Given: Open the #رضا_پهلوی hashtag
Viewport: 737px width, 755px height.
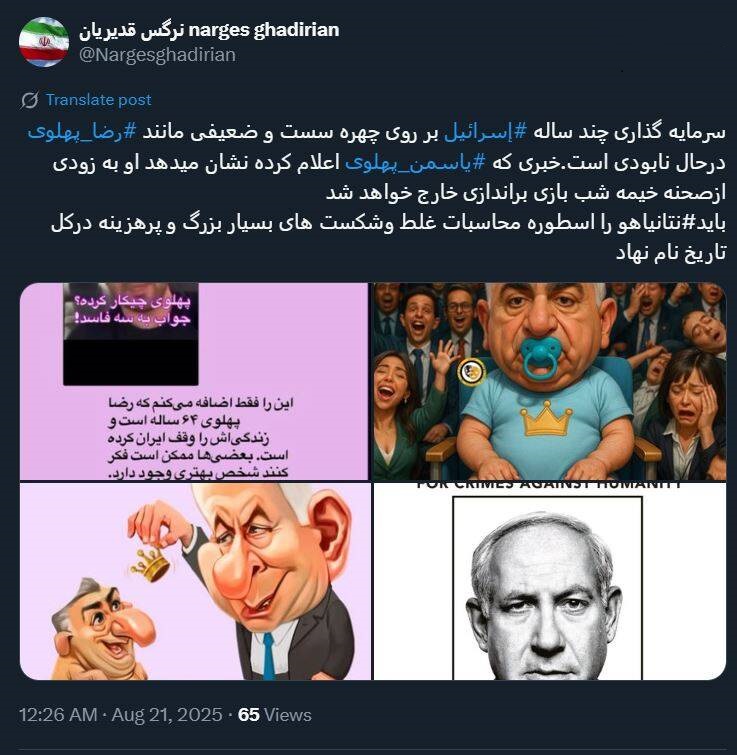Looking at the screenshot, I should (82, 132).
